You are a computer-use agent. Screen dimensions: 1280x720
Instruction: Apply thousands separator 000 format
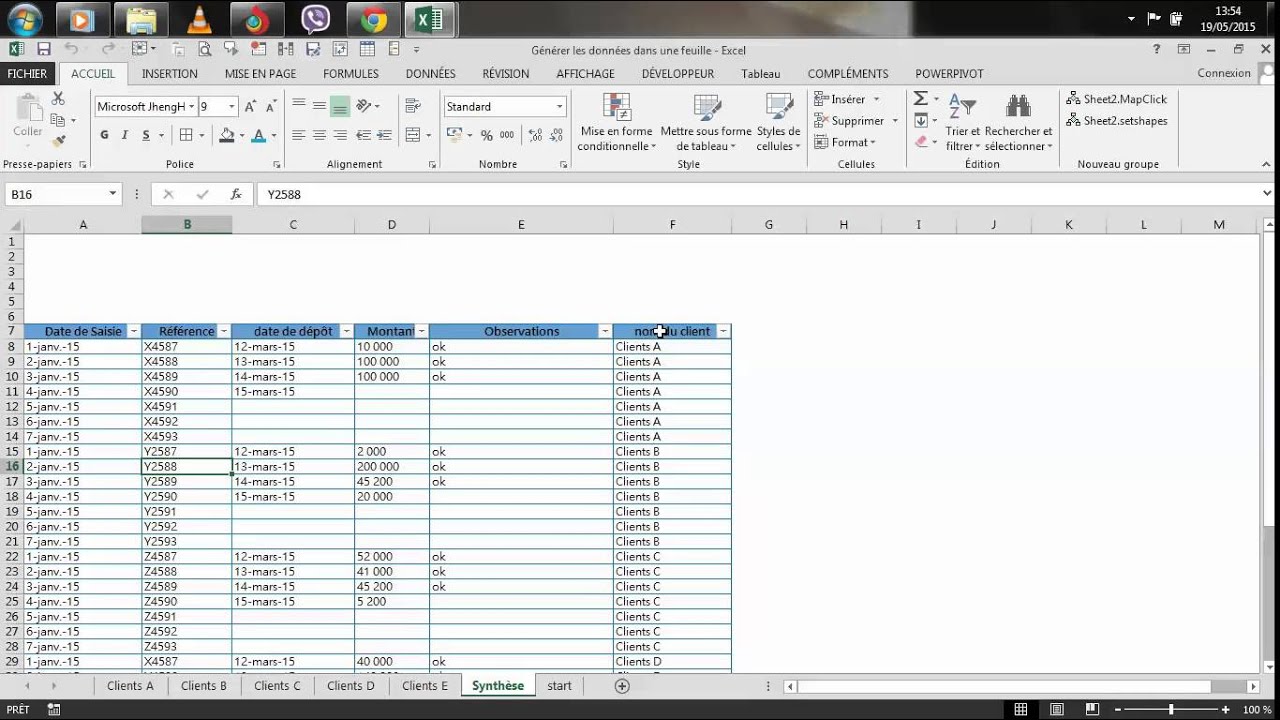click(x=507, y=135)
